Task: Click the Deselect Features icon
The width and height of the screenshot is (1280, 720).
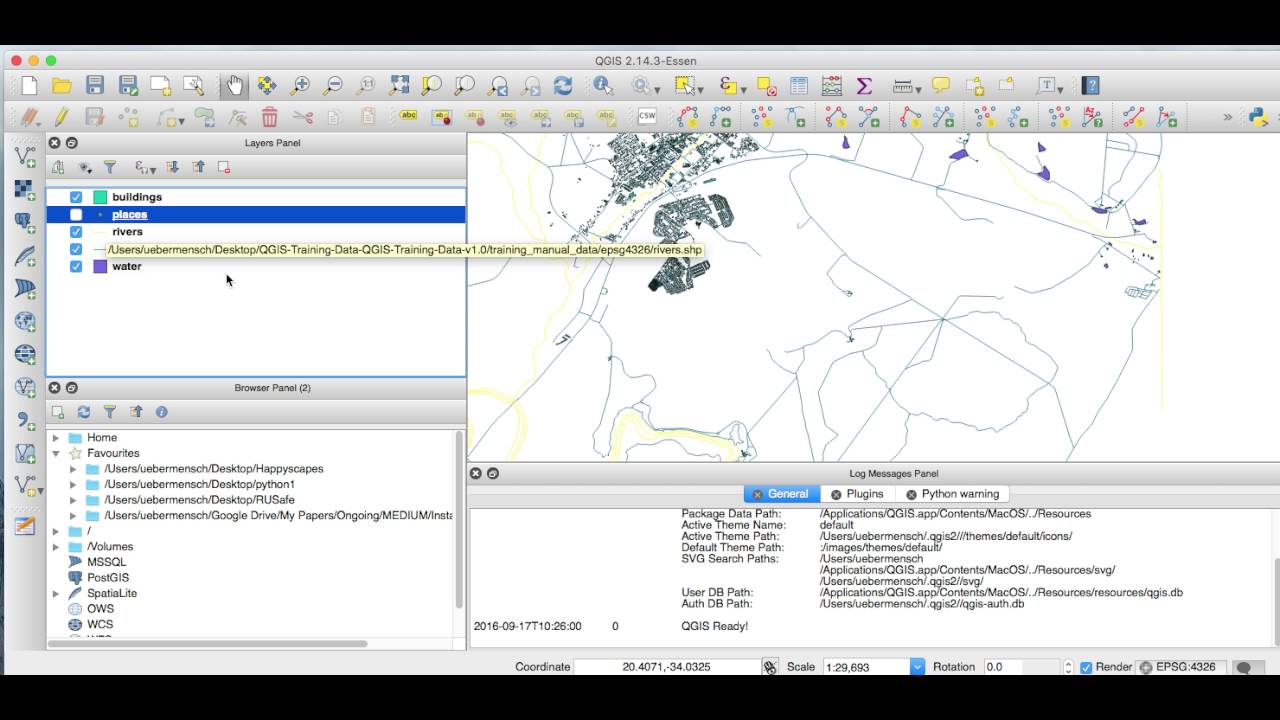Action: 767,86
